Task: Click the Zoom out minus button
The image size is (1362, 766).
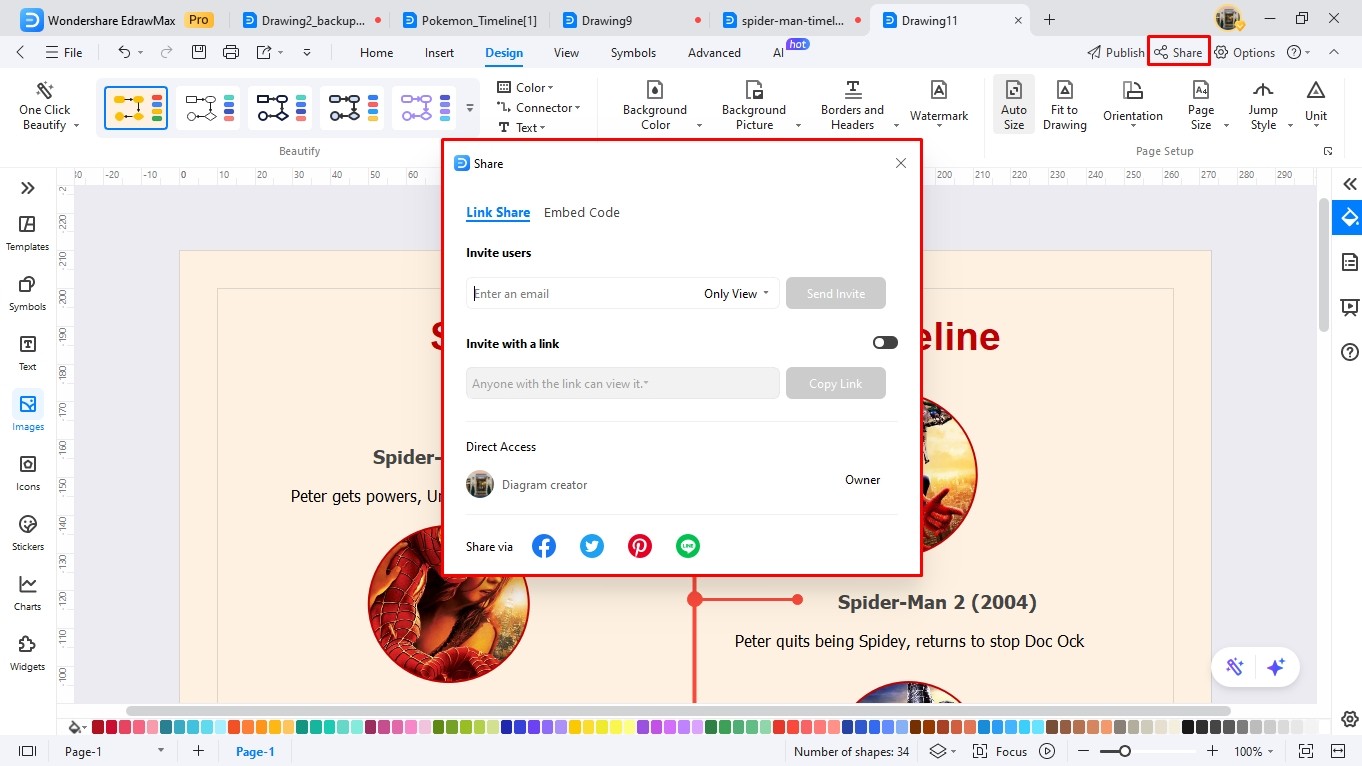Action: tap(1082, 751)
